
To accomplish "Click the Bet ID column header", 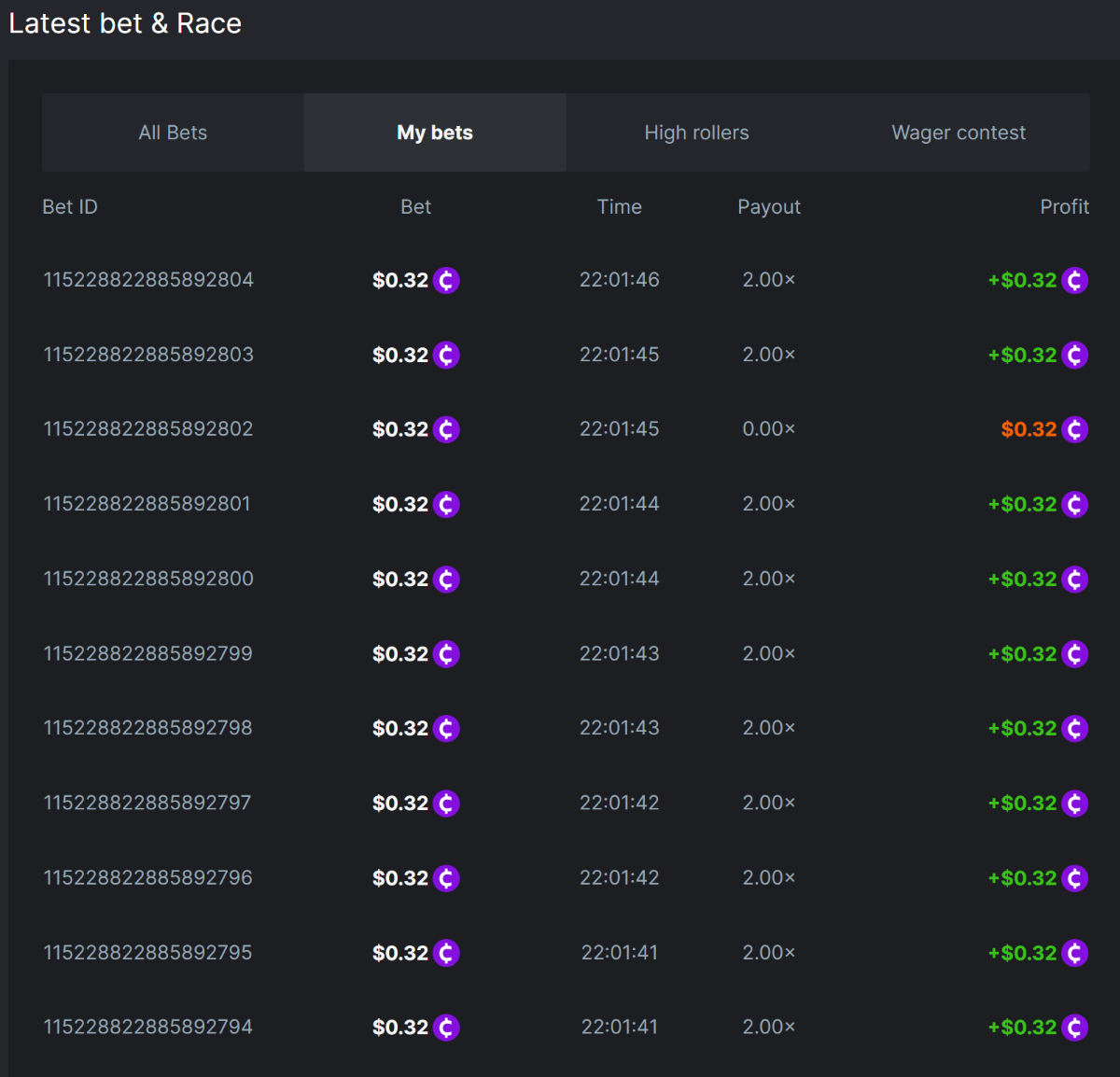I will tap(70, 207).
